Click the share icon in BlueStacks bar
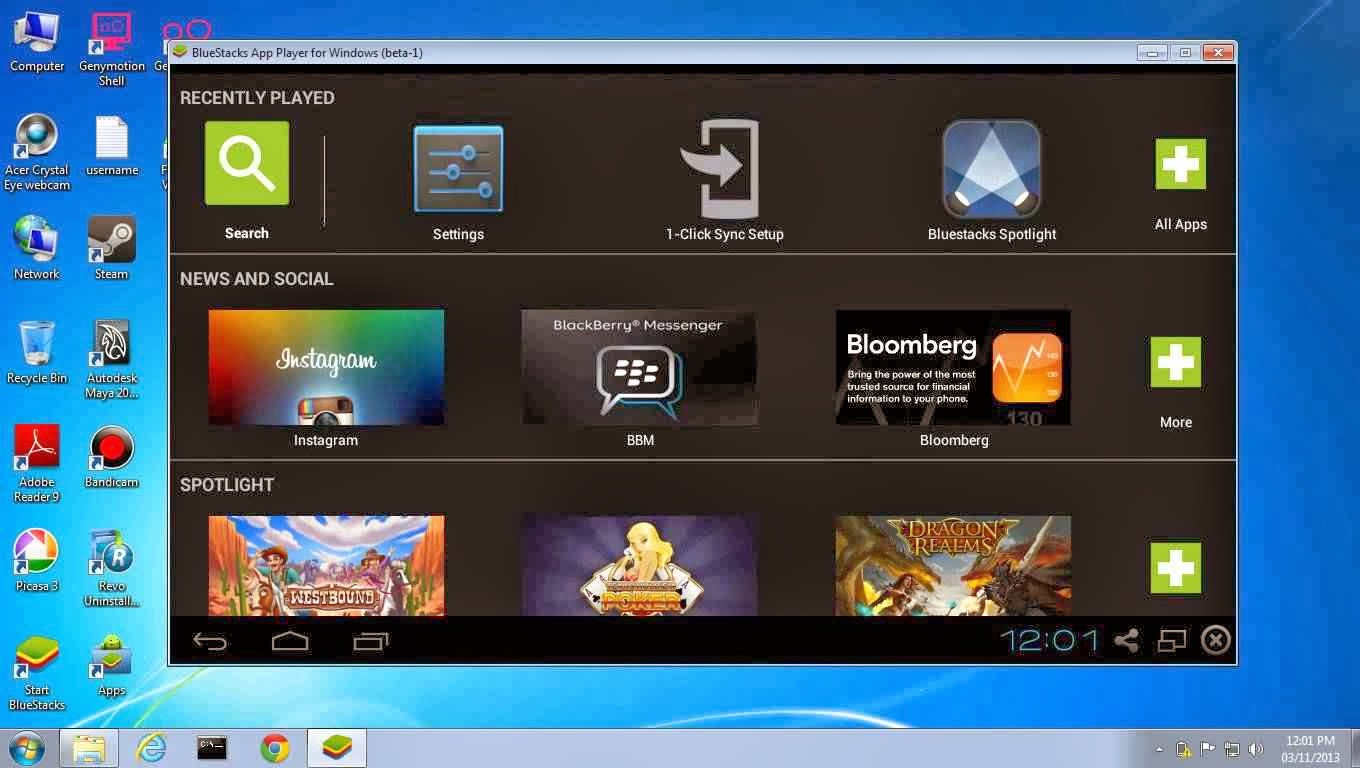The height and width of the screenshot is (768, 1360). pos(1127,640)
